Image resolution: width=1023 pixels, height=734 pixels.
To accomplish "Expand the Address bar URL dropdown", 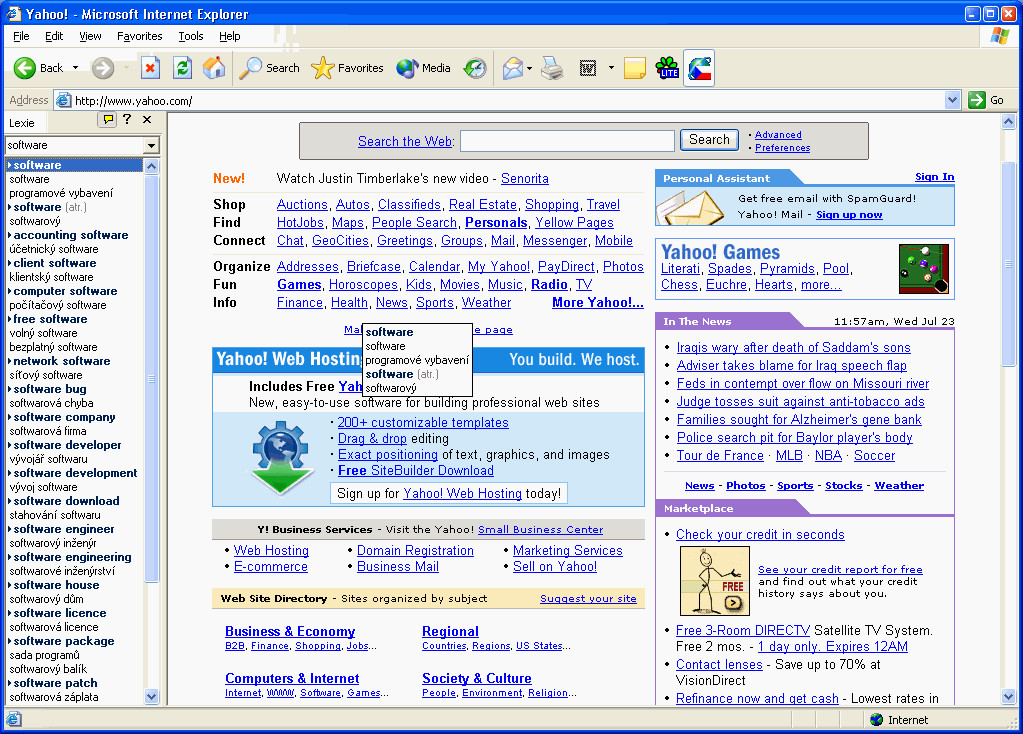I will point(953,100).
